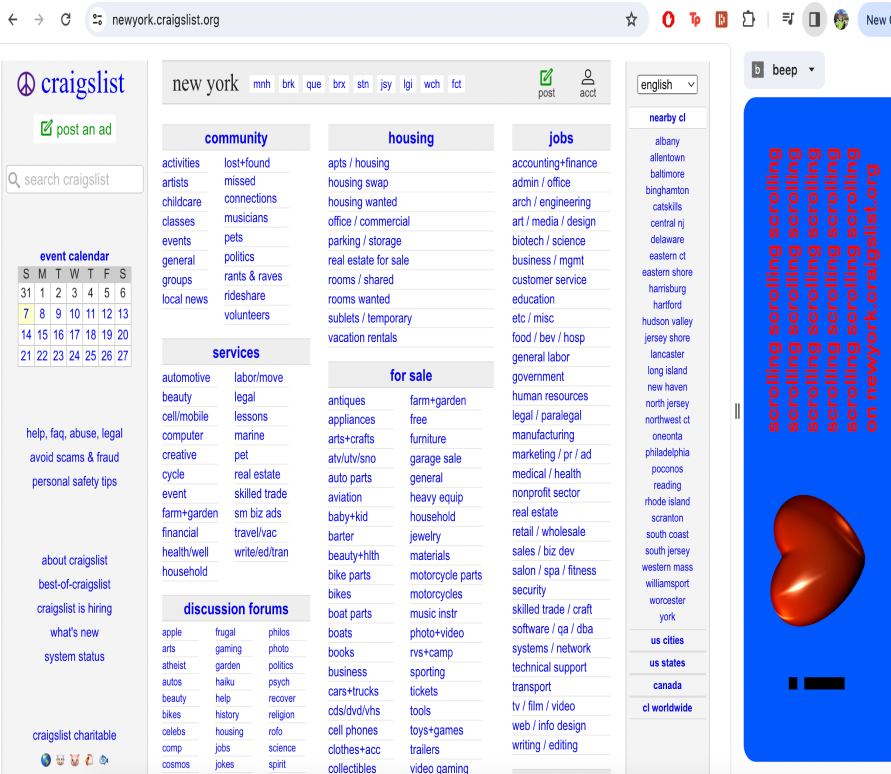Image resolution: width=891 pixels, height=774 pixels.
Task: Click the pig face charitable icon
Action: [74, 760]
